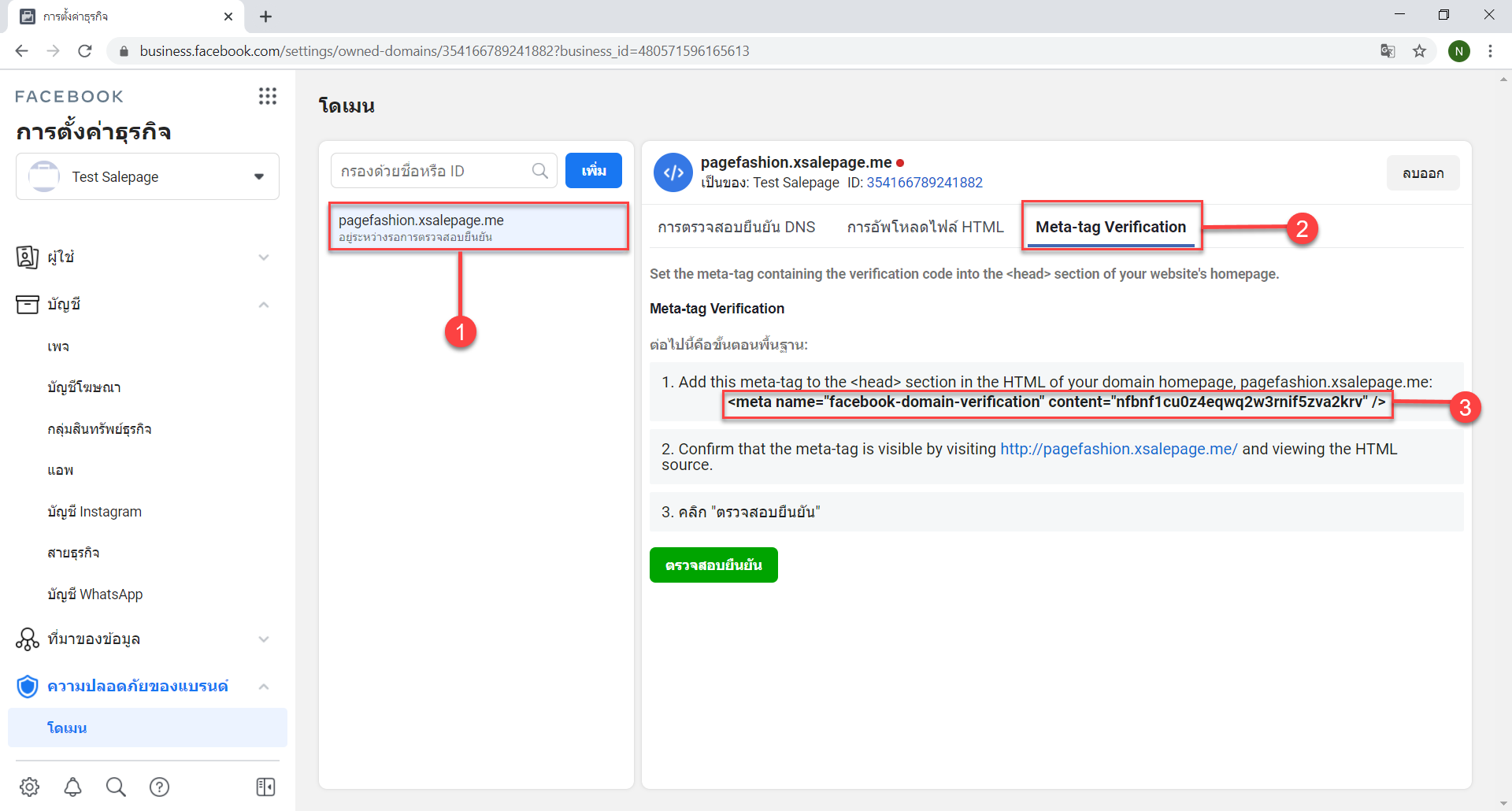Open the Chrome profile avatar N
The image size is (1512, 811).
tap(1458, 51)
